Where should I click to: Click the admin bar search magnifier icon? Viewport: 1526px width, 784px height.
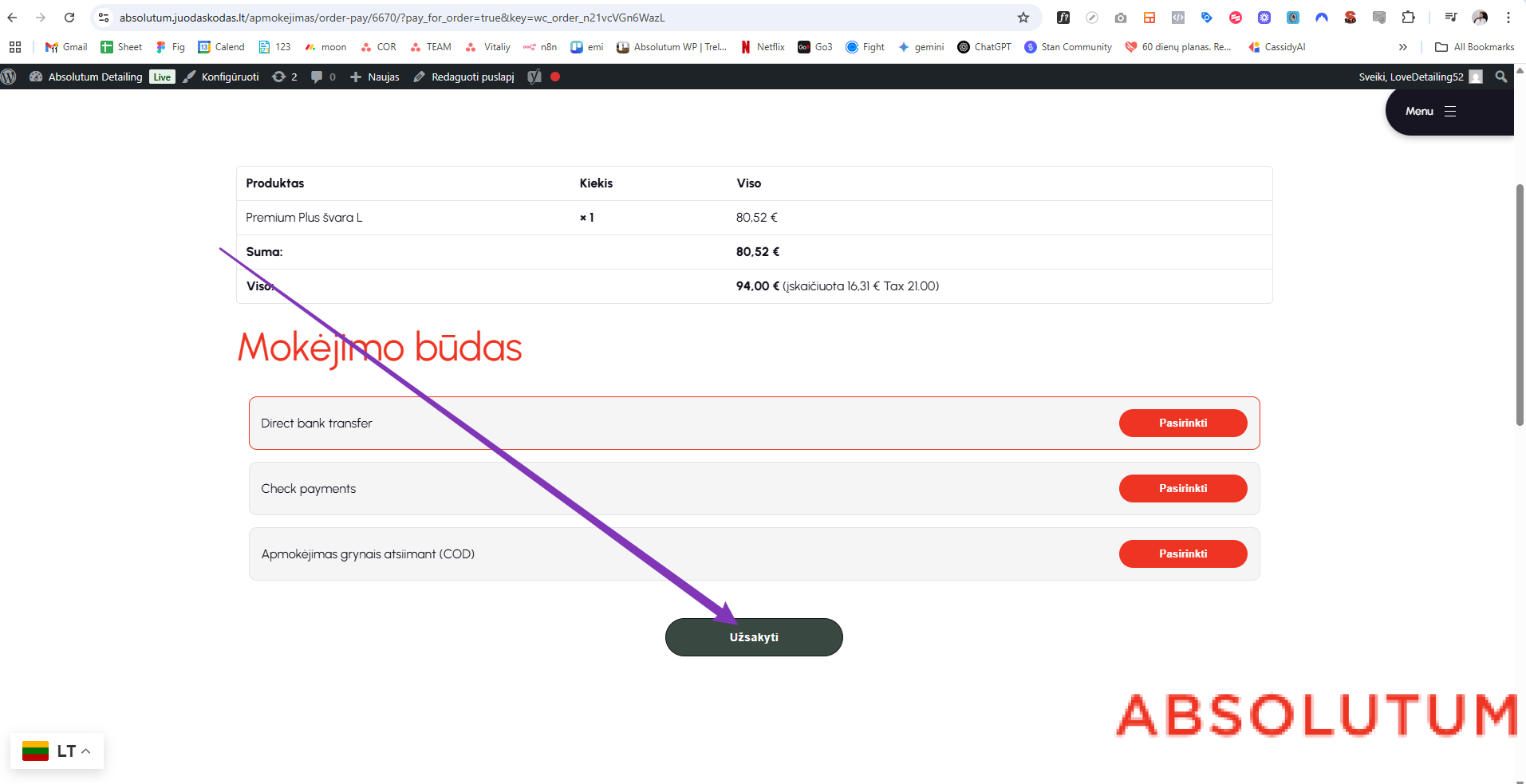click(x=1500, y=77)
